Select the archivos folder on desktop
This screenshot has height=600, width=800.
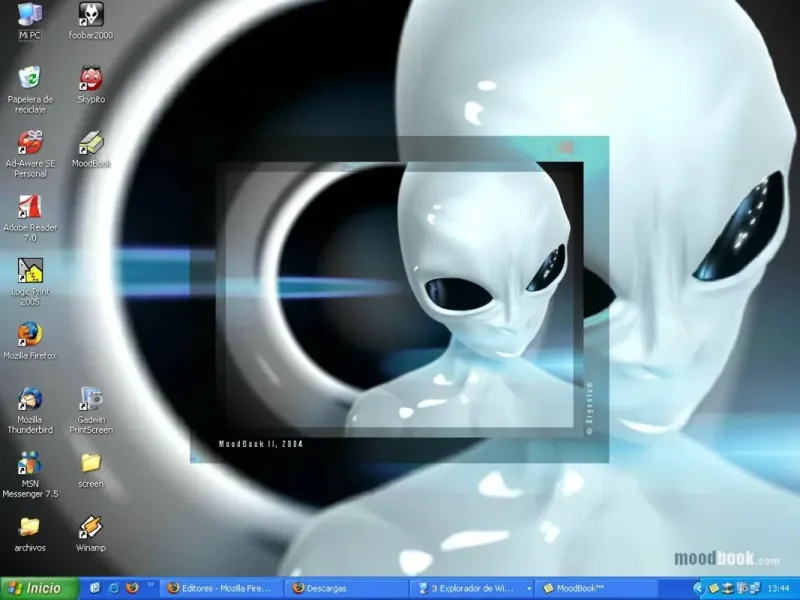(x=30, y=535)
